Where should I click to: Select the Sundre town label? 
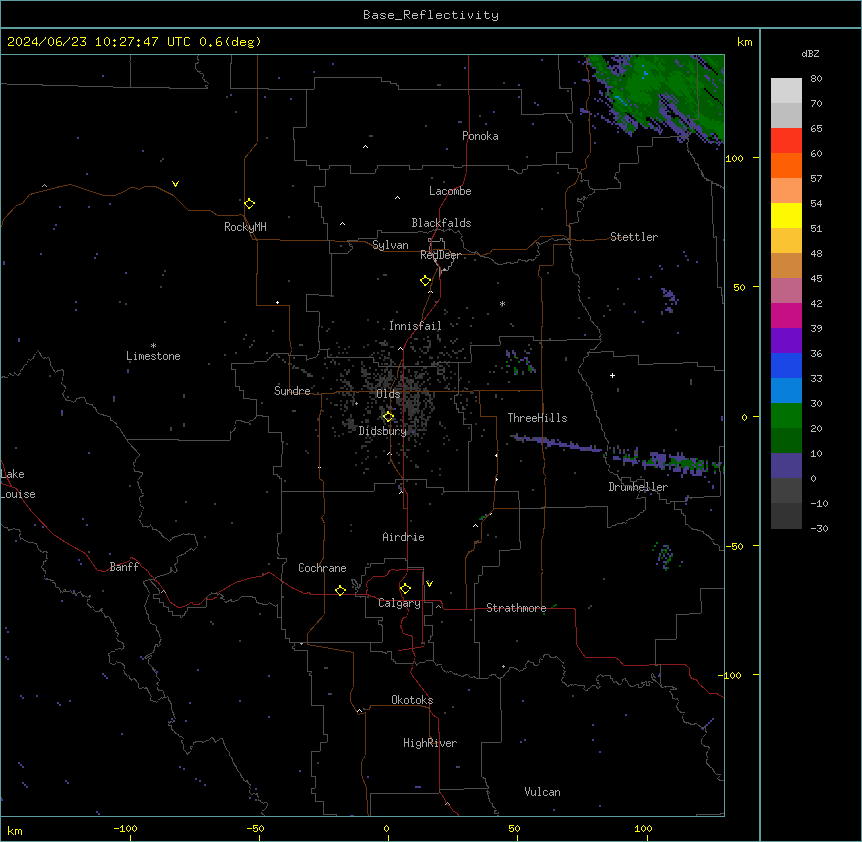click(x=292, y=391)
